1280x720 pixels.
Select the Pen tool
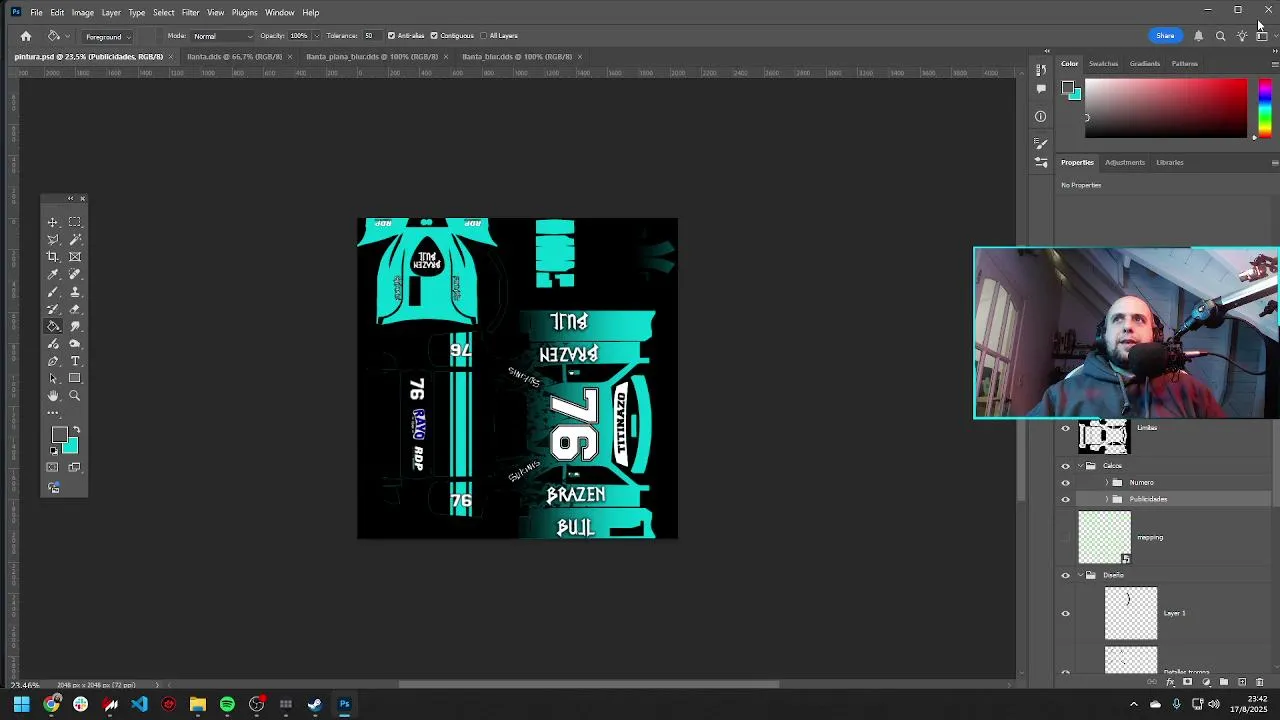click(x=53, y=361)
